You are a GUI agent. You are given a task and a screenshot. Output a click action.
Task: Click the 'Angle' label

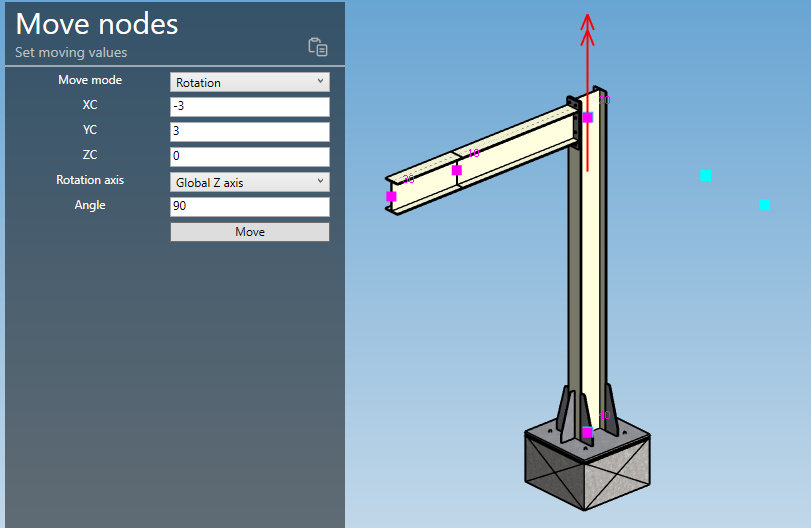coord(90,205)
